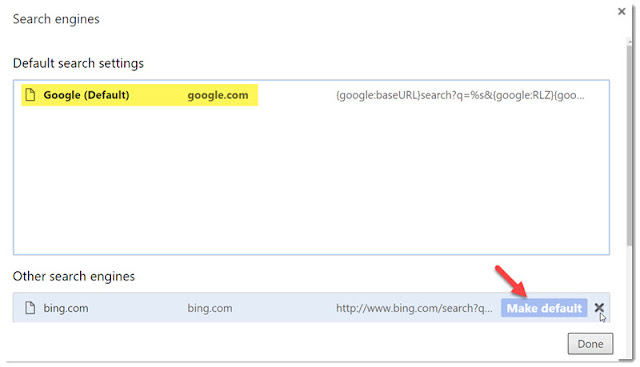Click the page icon beside Google (Default)
The height and width of the screenshot is (367, 640).
[x=30, y=95]
